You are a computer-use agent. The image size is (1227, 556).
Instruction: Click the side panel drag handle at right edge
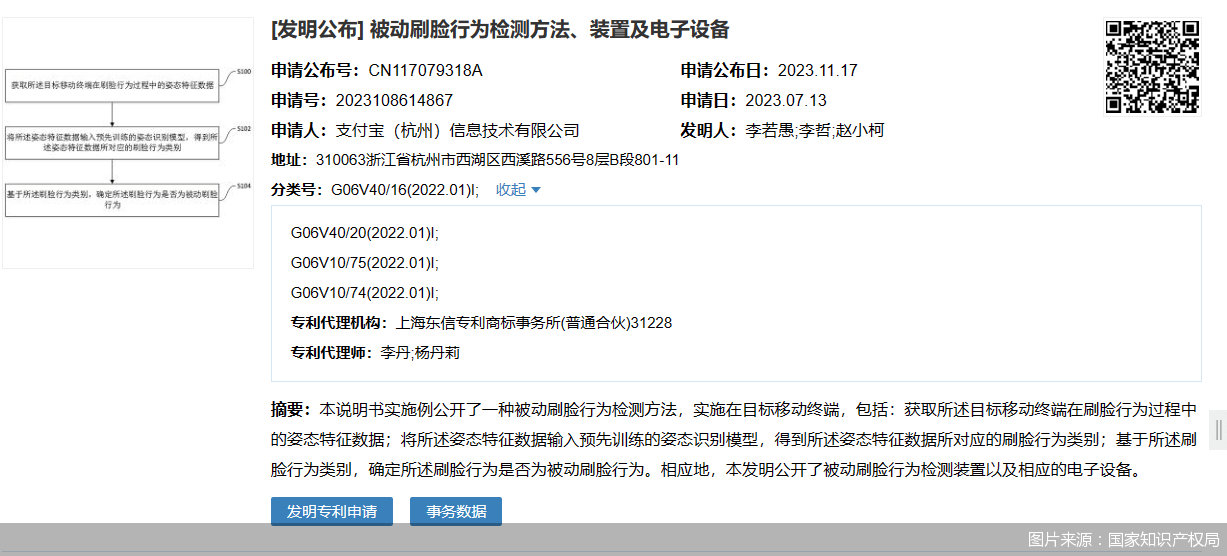1219,430
